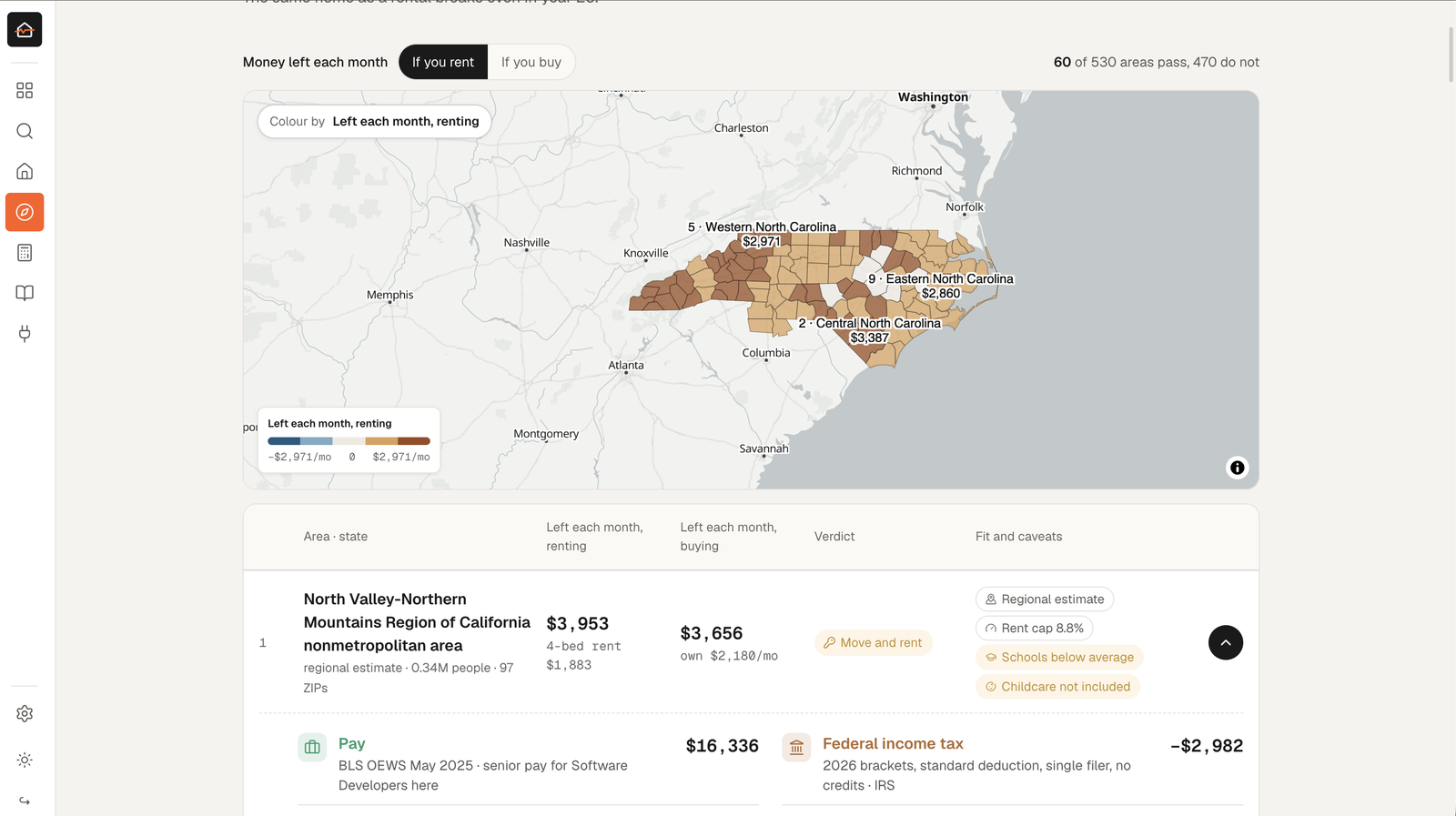Click the sign-out arrow icon at sidebar bottom

coord(25,801)
